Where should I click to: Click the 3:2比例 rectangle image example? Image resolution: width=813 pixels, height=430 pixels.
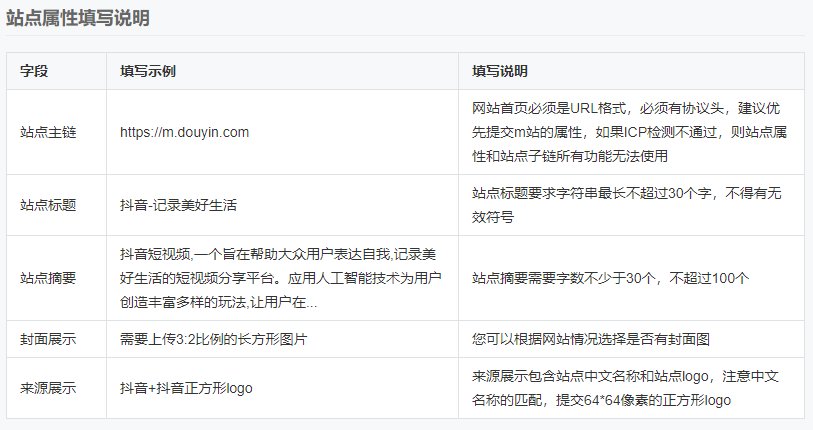click(212, 339)
